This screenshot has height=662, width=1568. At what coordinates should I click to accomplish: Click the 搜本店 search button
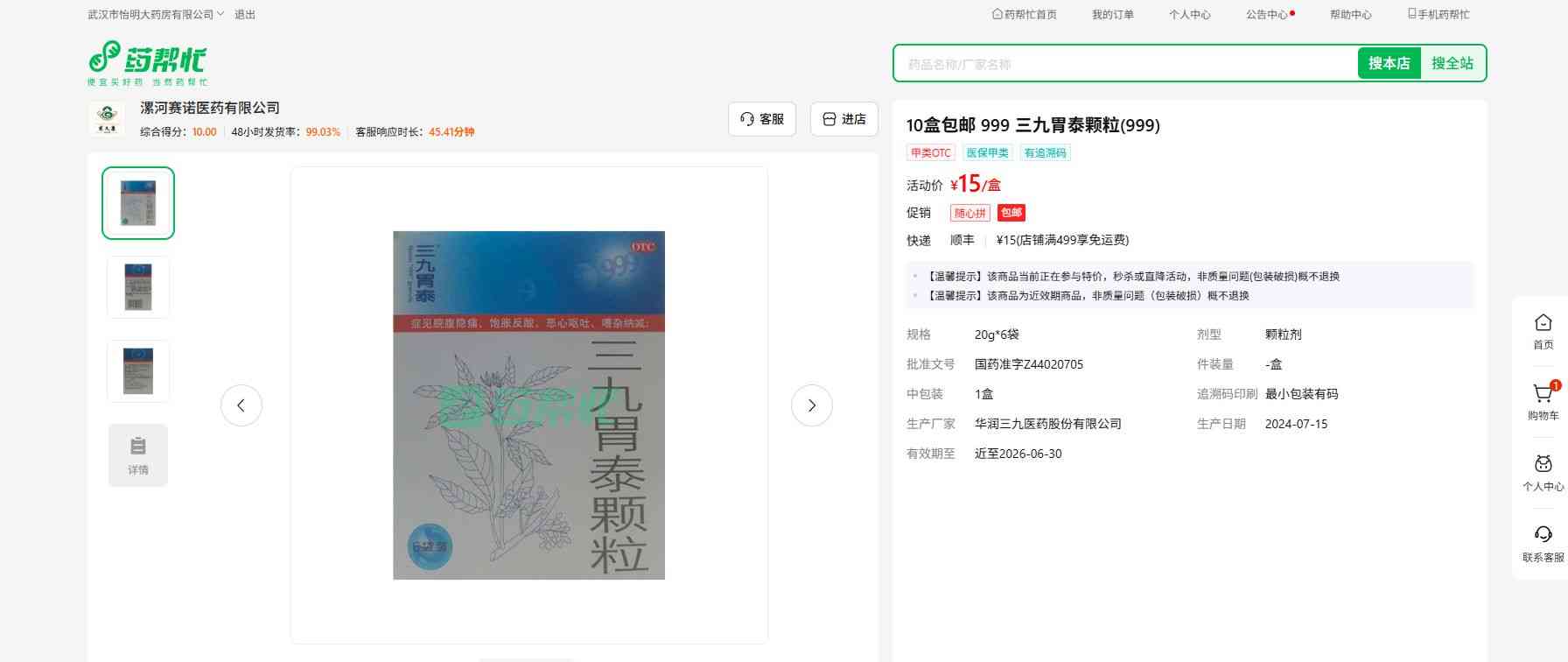pos(1389,64)
